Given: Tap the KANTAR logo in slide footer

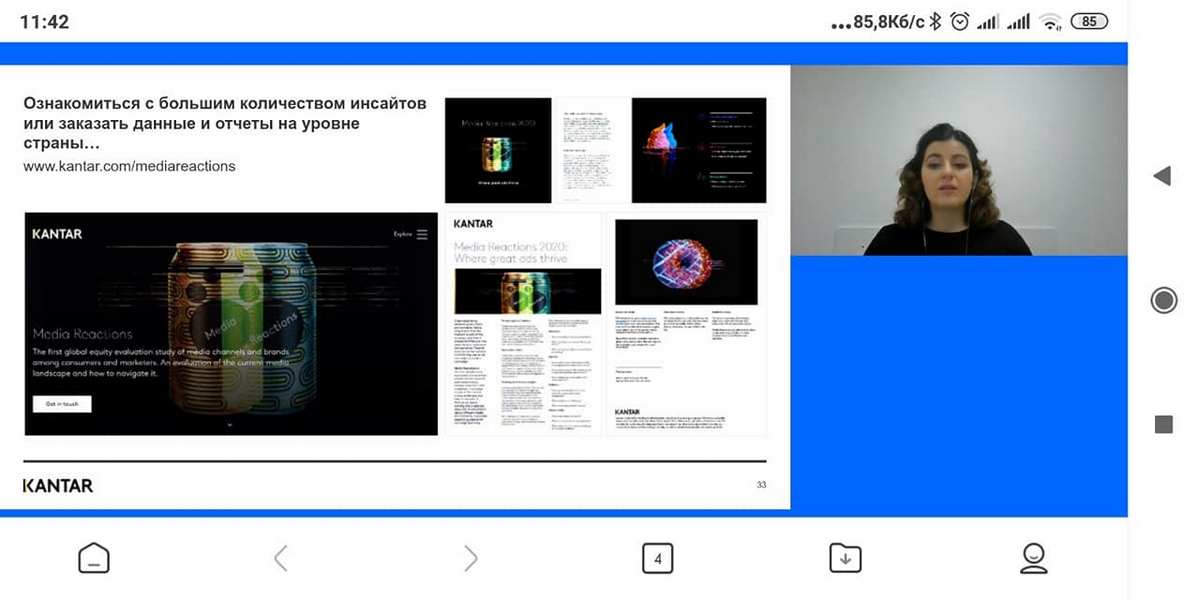Looking at the screenshot, I should [x=58, y=486].
